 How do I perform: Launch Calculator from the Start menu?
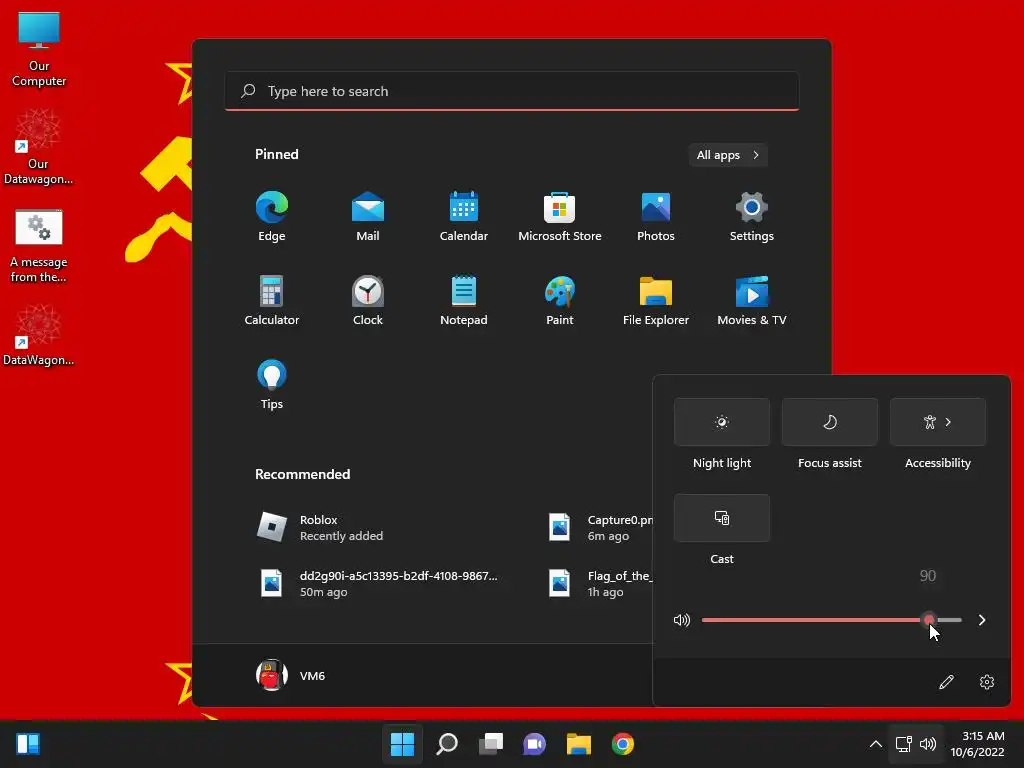coord(272,300)
